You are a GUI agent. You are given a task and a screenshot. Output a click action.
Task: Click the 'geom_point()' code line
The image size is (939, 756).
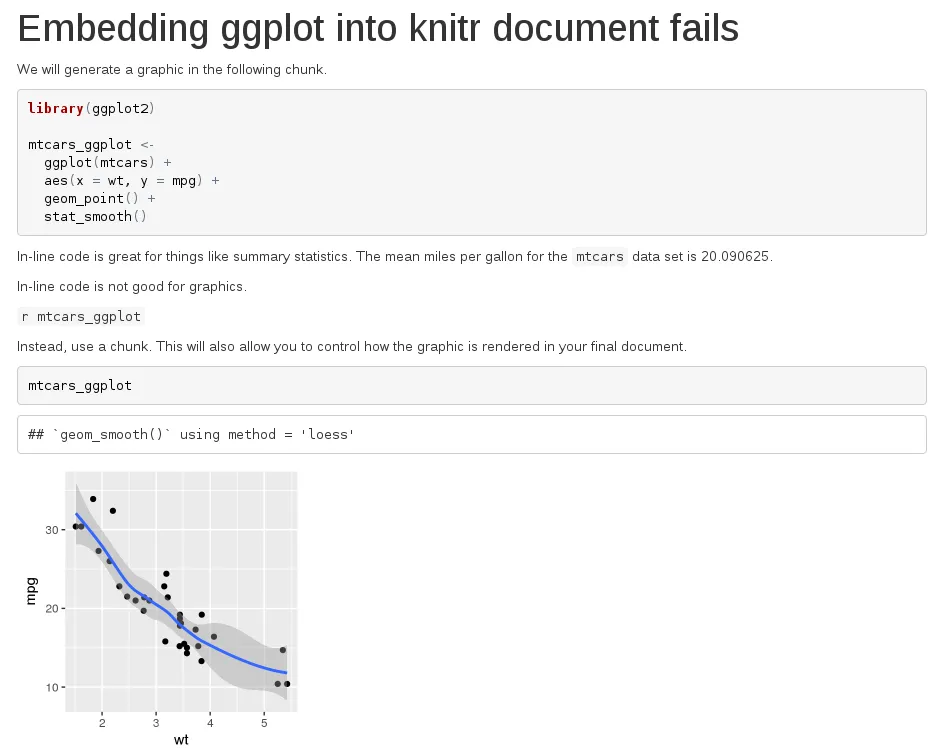coord(99,198)
